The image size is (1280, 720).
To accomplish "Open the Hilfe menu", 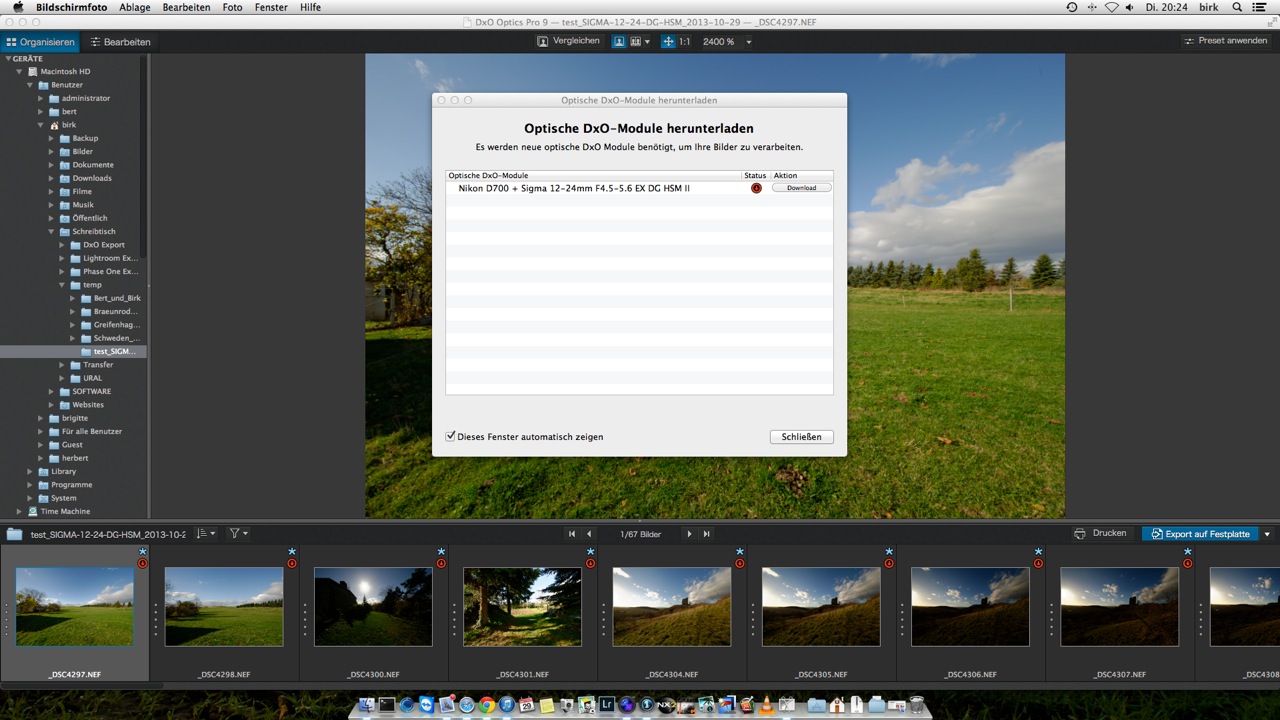I will coord(311,7).
